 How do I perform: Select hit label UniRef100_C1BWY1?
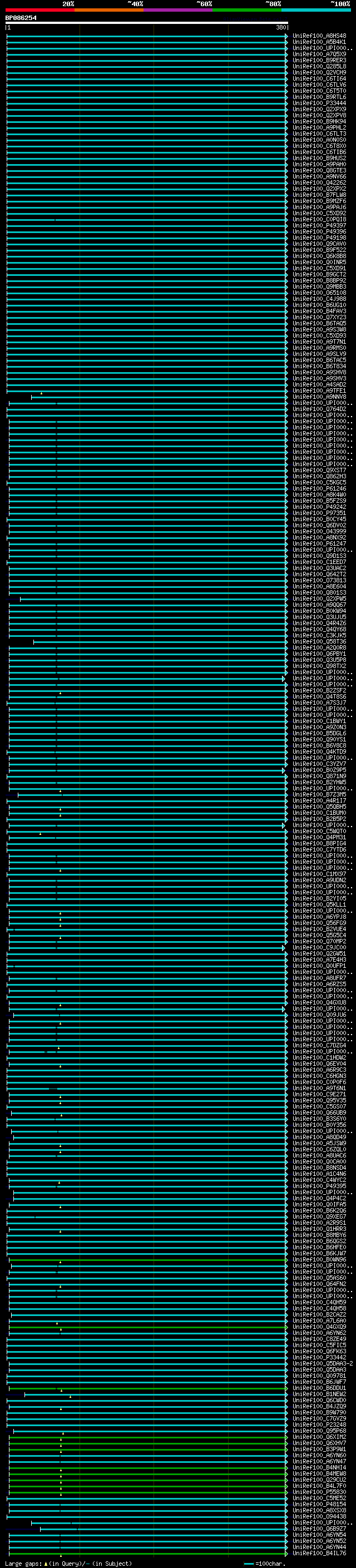click(319, 721)
